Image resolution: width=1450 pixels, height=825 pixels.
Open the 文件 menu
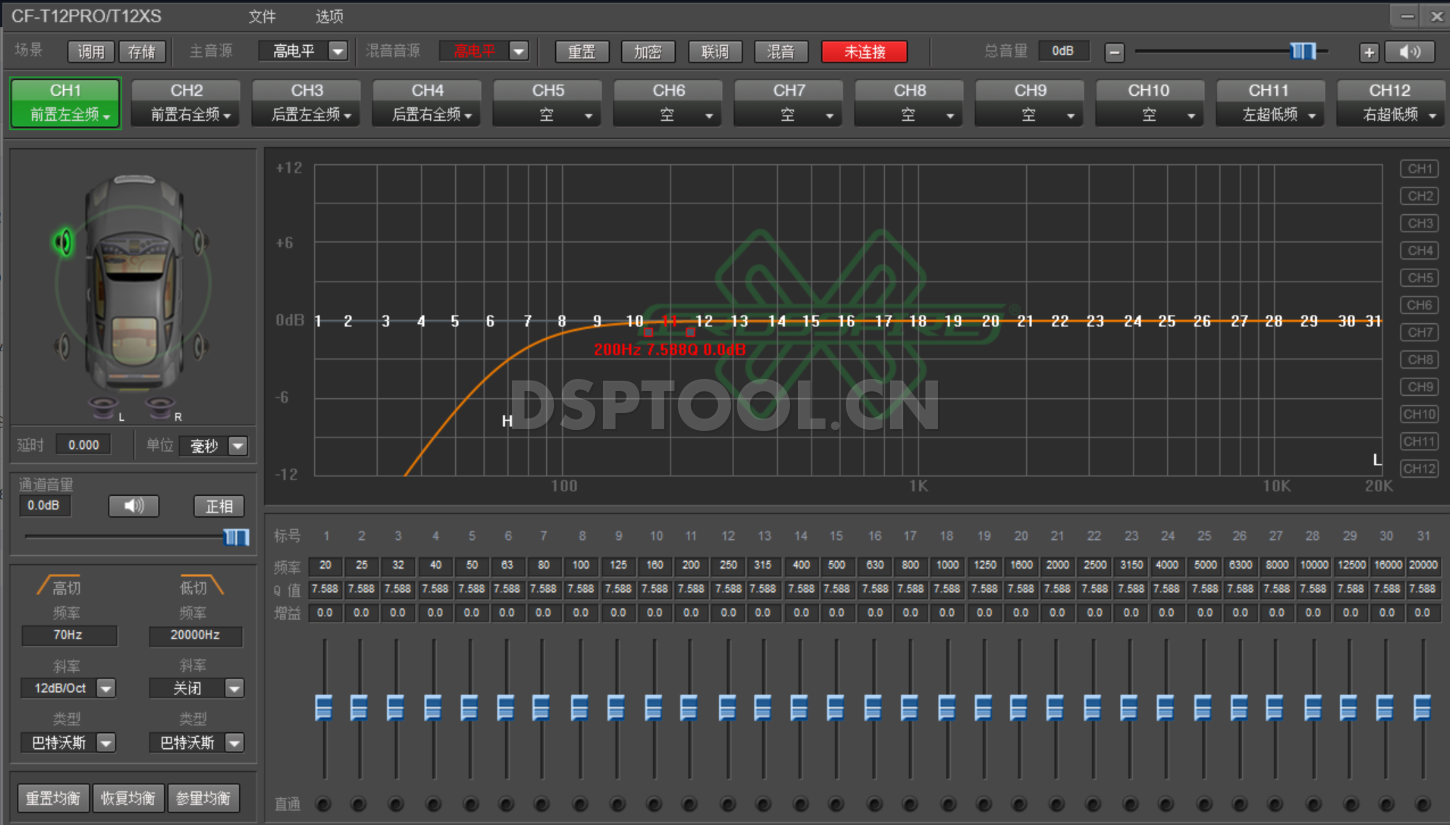click(262, 17)
